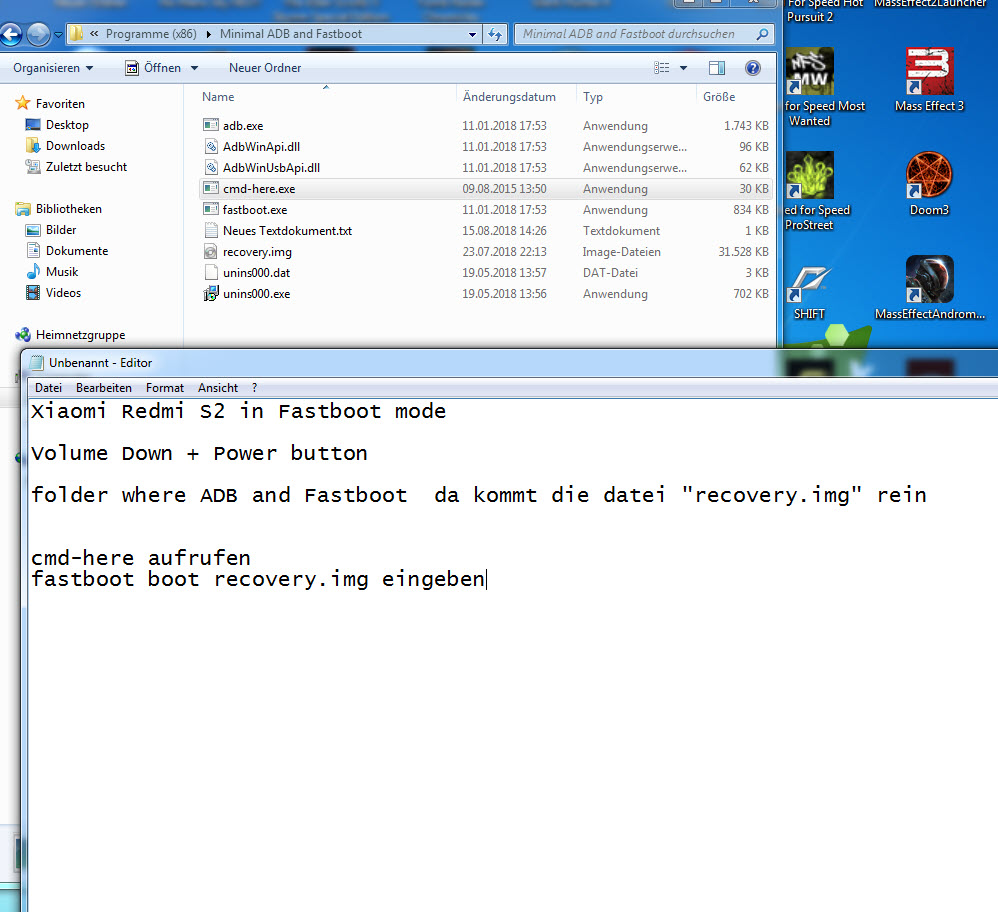Click the blue help icon in Explorer

click(x=752, y=68)
